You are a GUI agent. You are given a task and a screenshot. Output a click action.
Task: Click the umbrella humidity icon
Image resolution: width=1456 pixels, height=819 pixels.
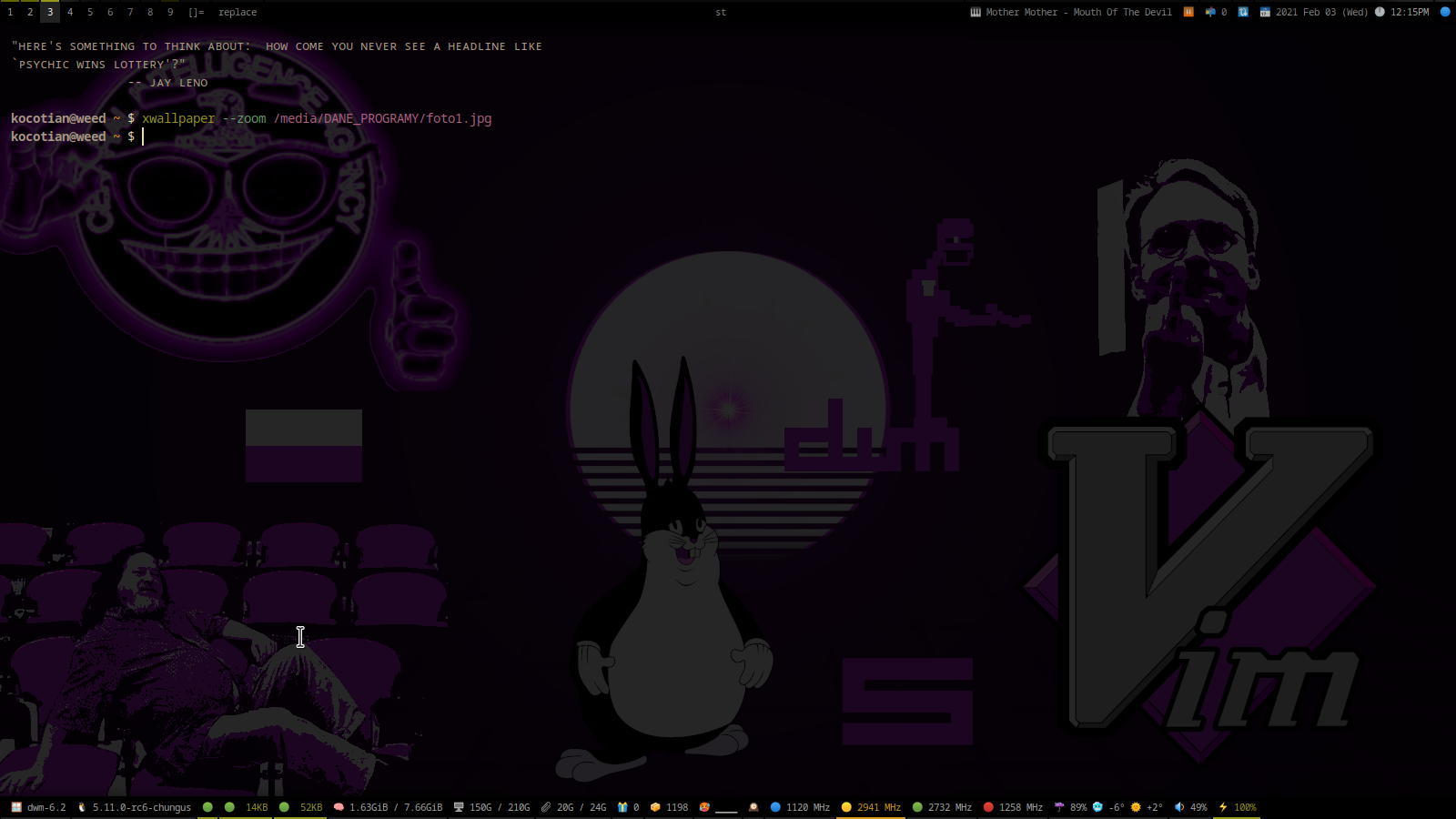coord(1059,807)
